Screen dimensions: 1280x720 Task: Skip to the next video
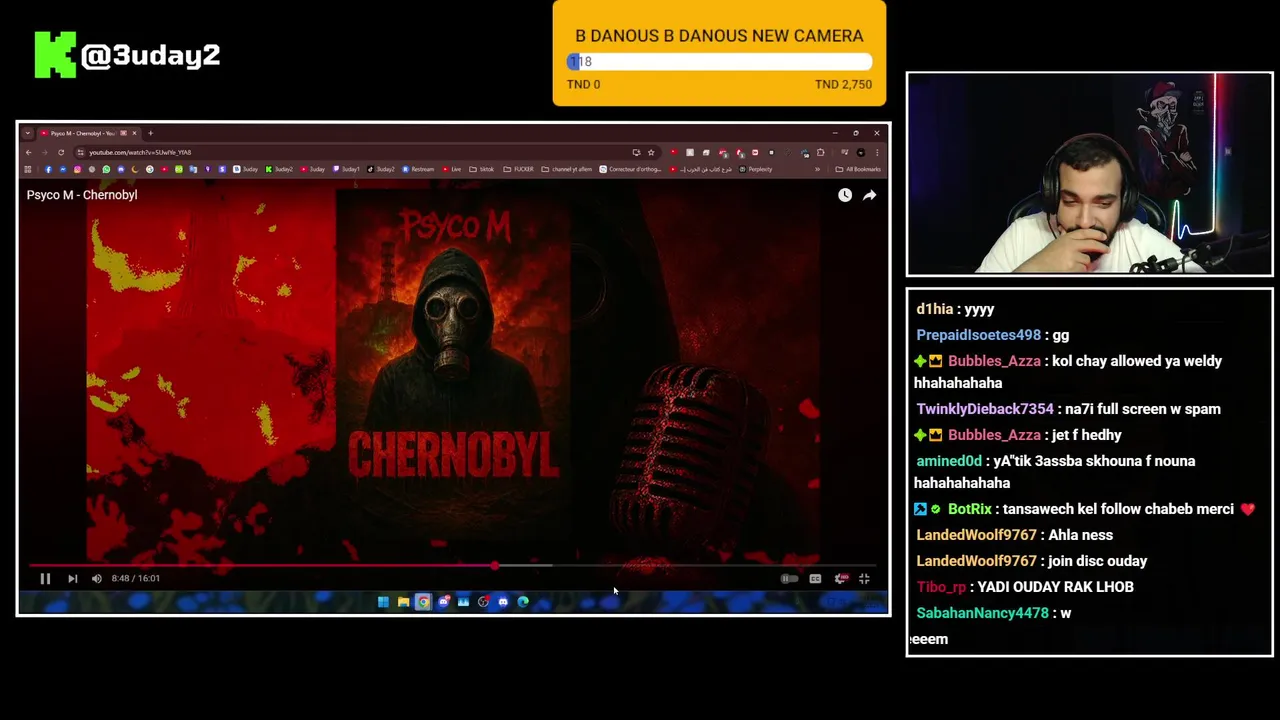pyautogui.click(x=72, y=578)
